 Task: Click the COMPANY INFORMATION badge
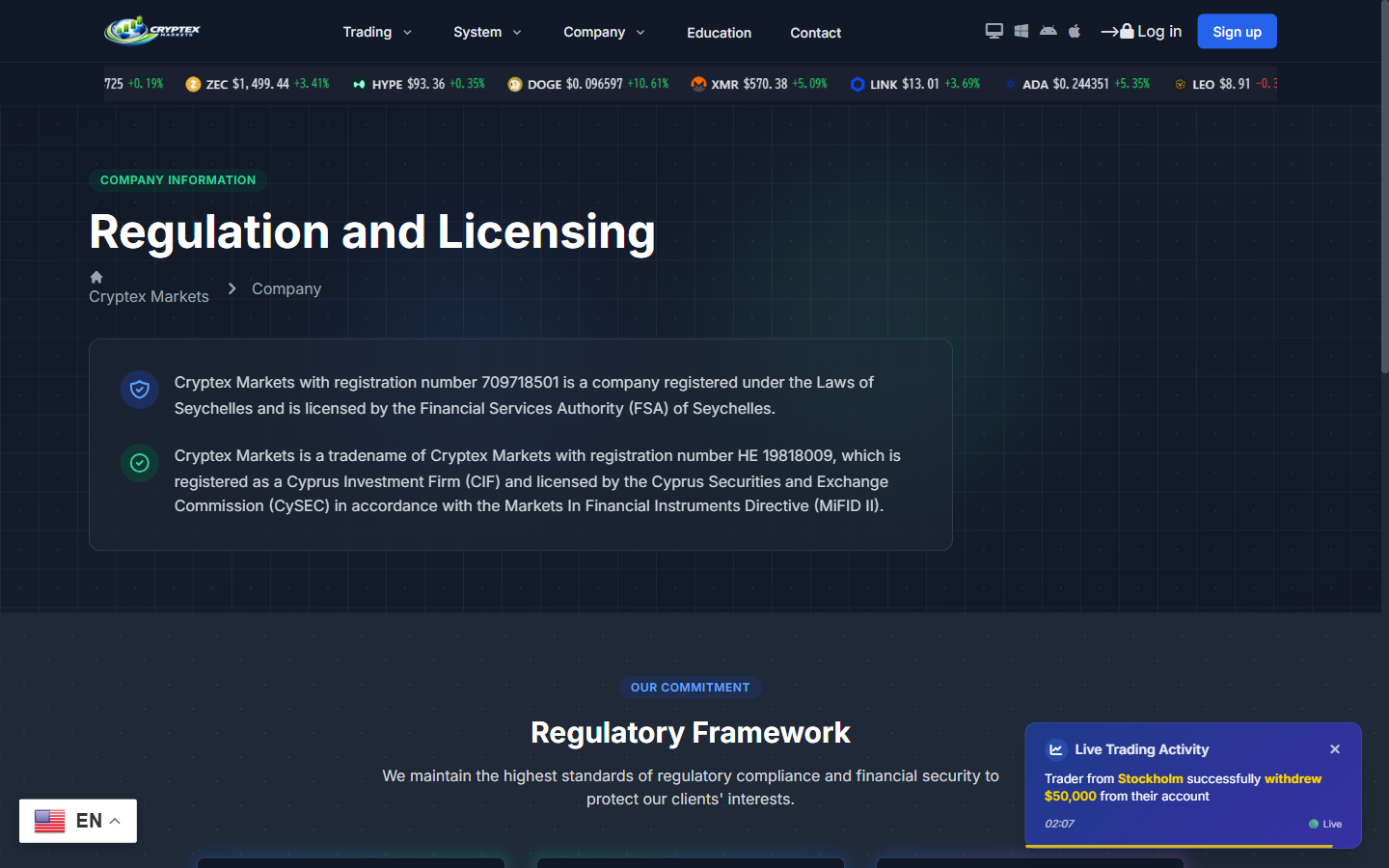coord(178,180)
